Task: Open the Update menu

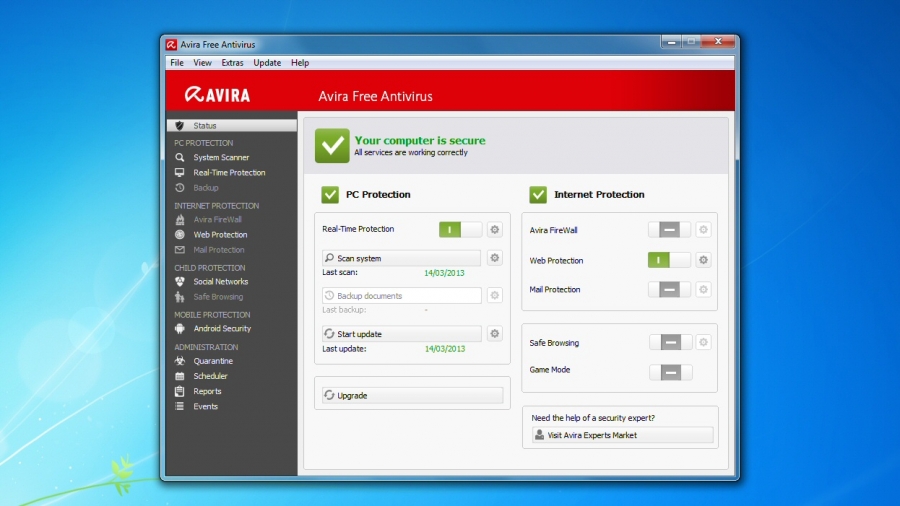Action: point(267,63)
